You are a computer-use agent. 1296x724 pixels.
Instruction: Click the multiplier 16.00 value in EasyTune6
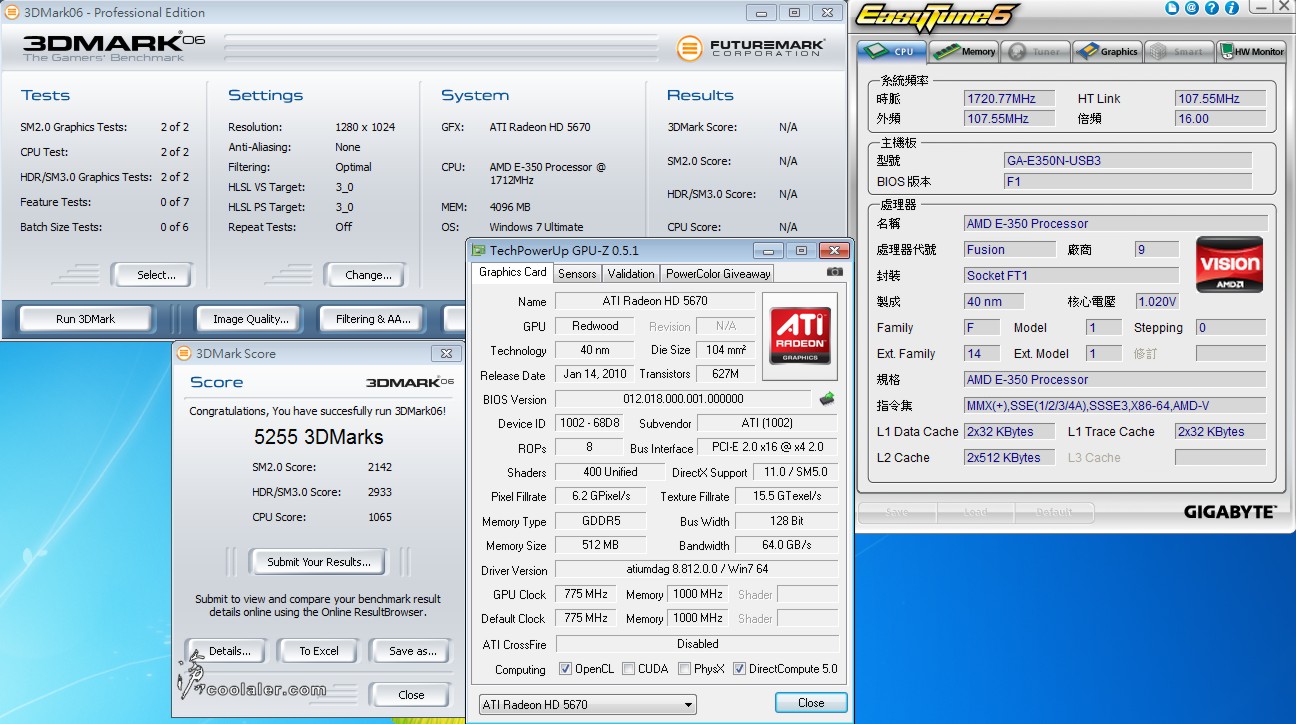1220,118
